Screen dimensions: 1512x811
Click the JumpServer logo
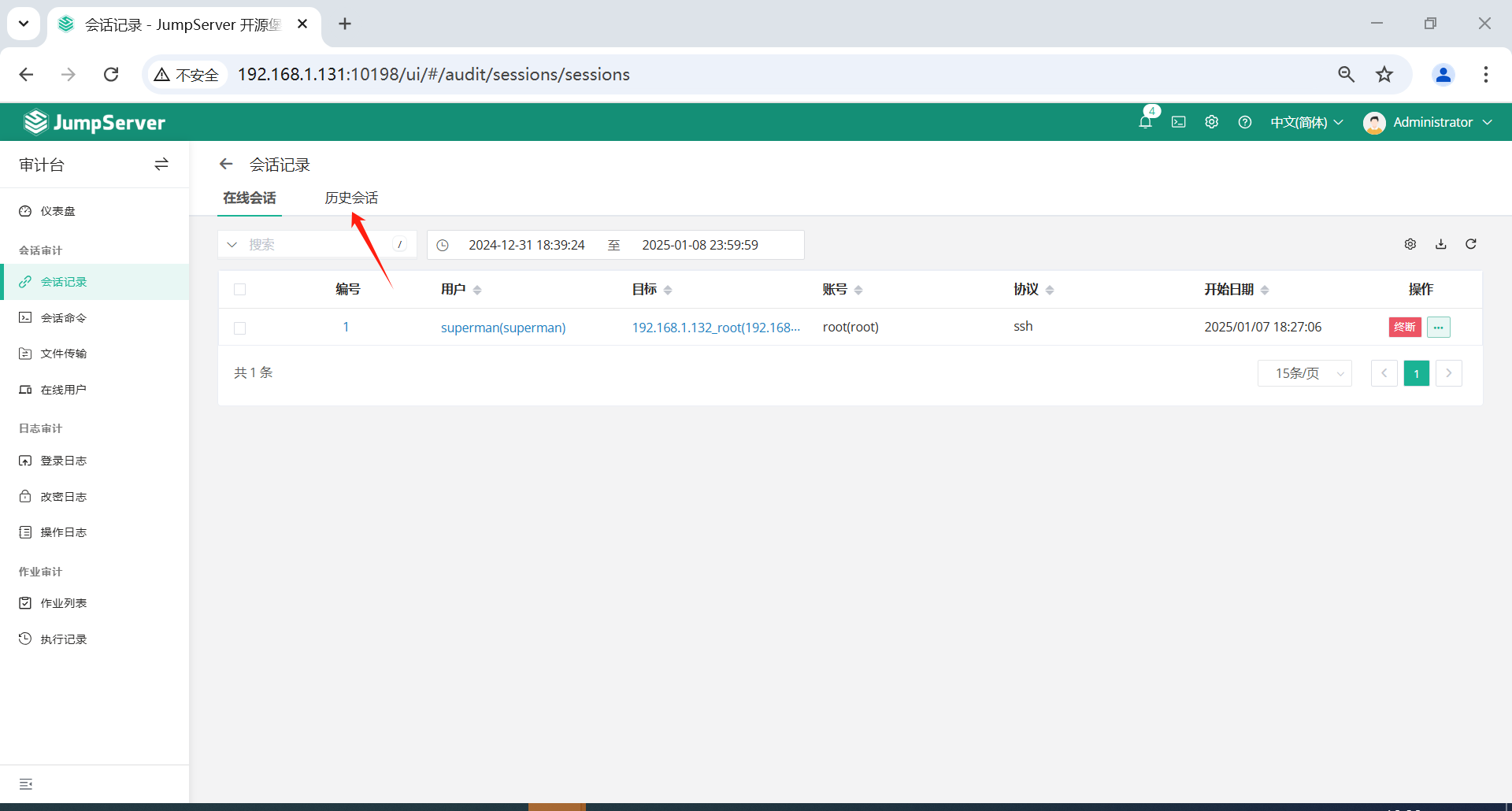[x=94, y=122]
